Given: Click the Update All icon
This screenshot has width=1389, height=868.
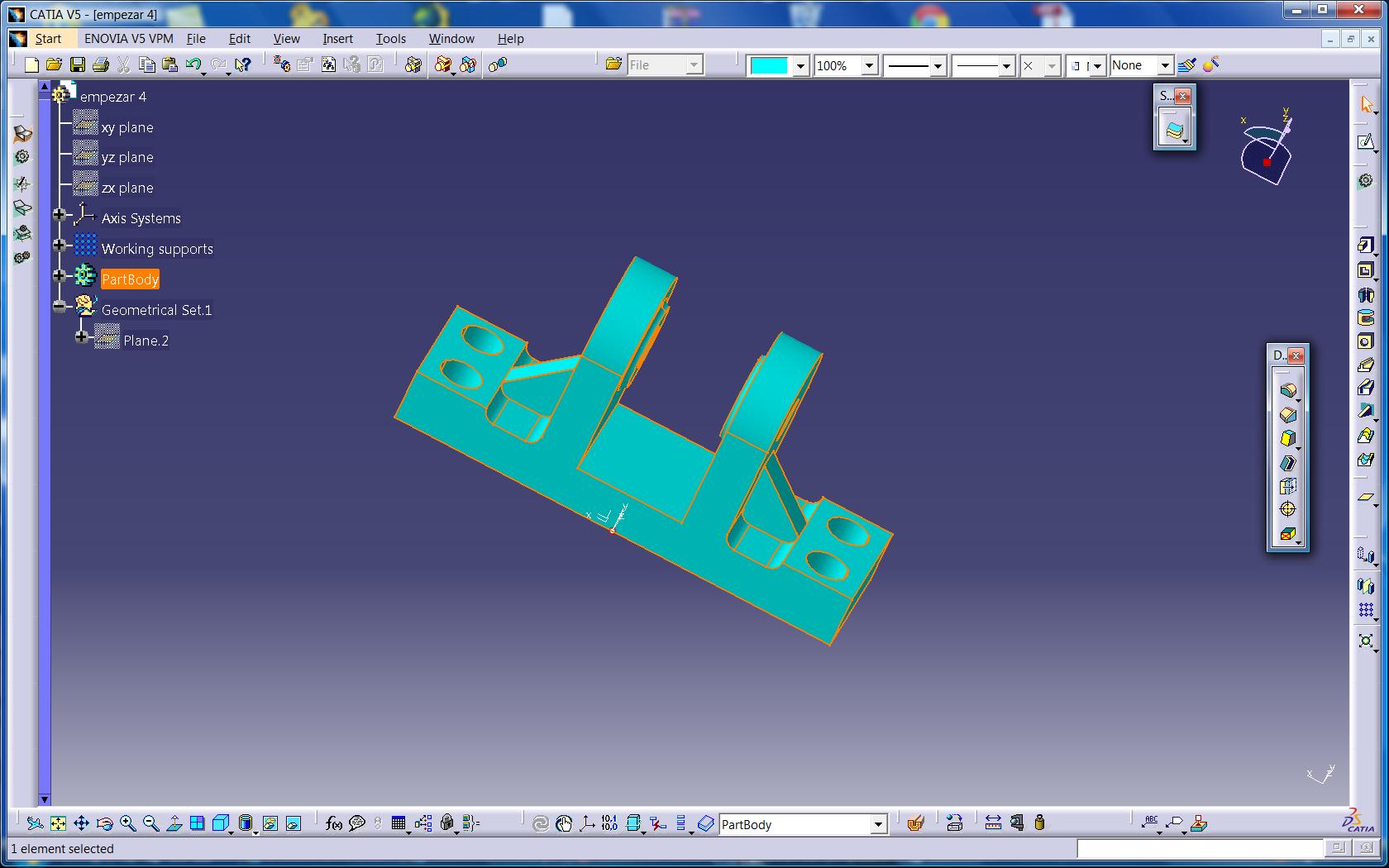Looking at the screenshot, I should pos(541,823).
